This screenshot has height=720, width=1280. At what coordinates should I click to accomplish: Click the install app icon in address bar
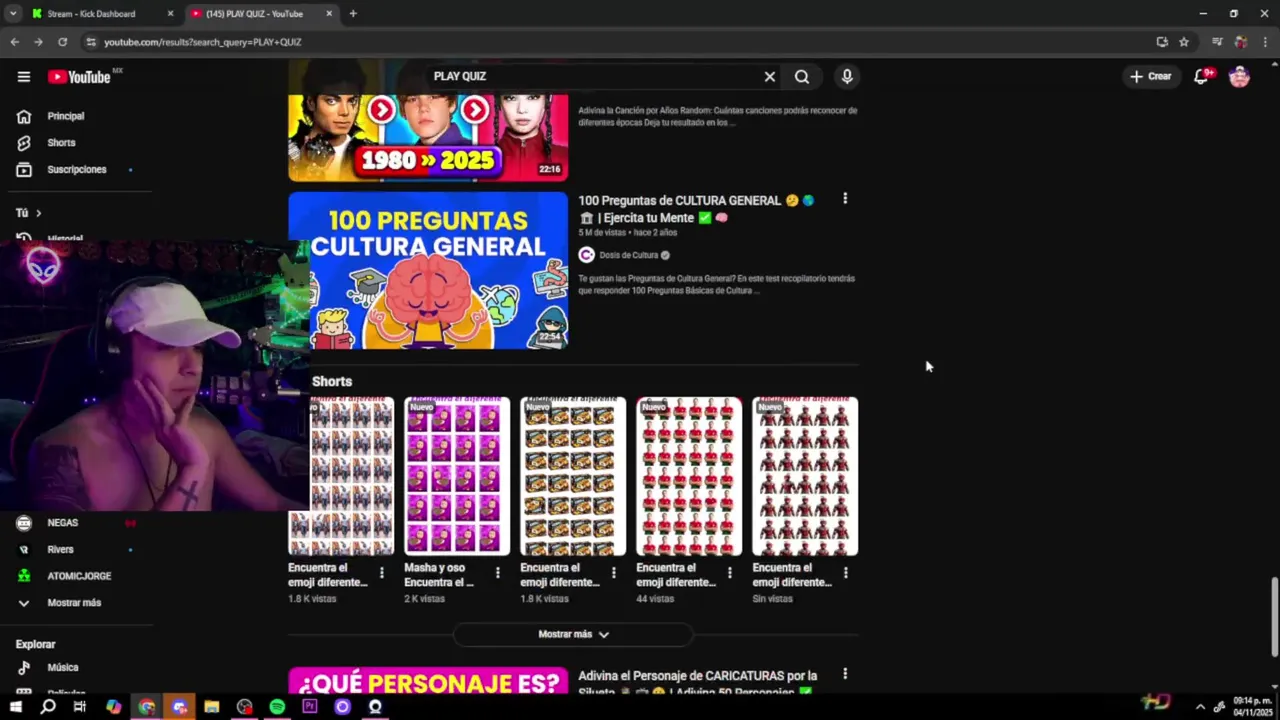click(x=1162, y=42)
